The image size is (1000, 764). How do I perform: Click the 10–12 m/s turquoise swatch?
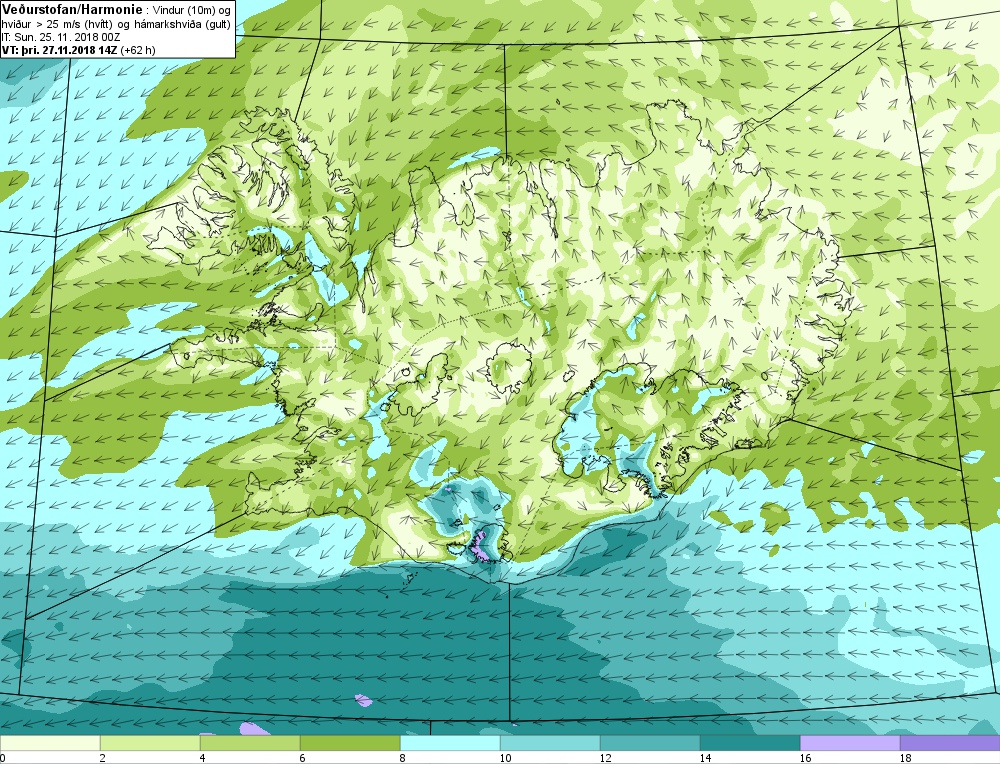pos(550,743)
